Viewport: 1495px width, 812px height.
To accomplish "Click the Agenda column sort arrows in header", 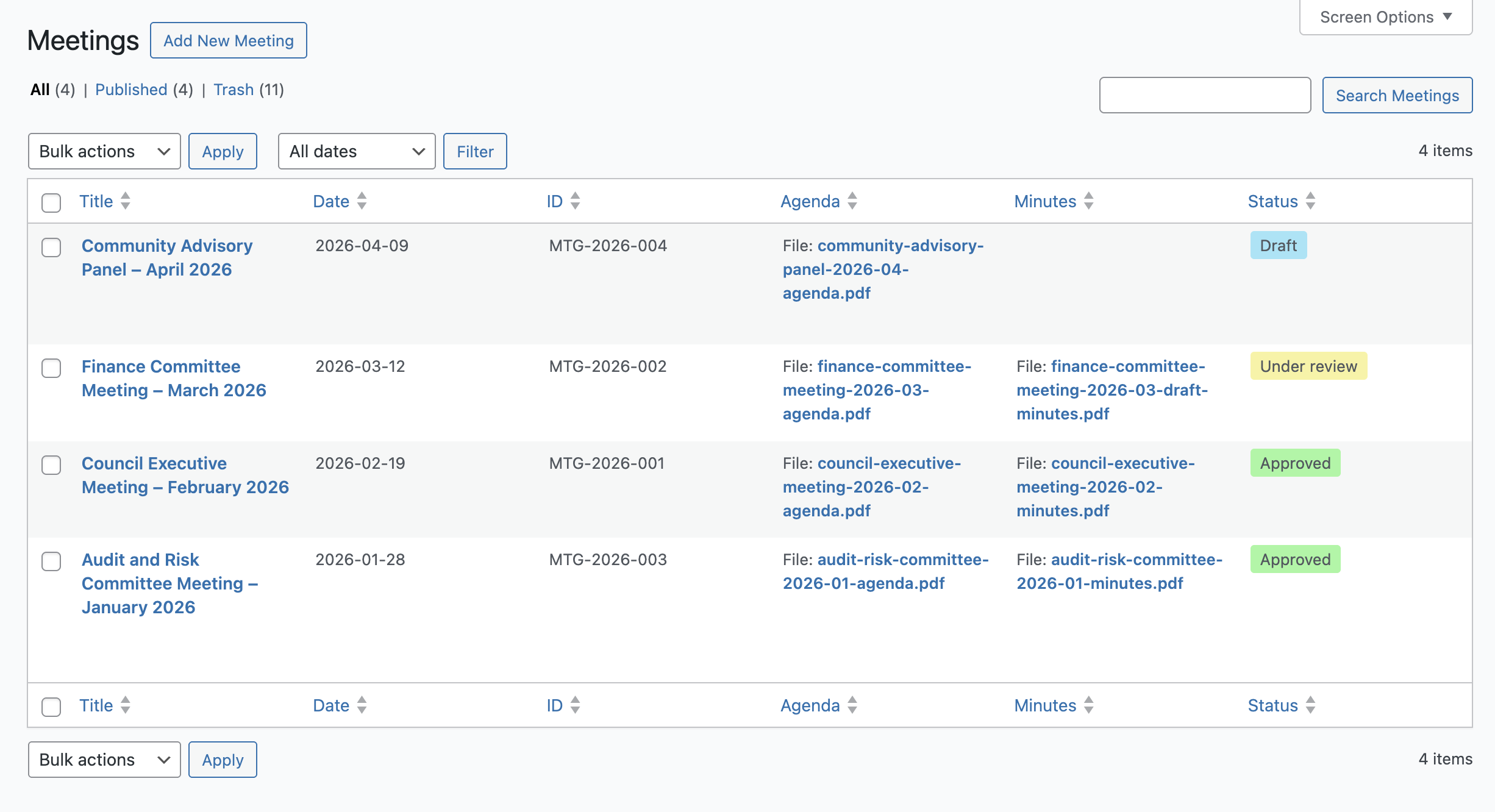I will 852,201.
